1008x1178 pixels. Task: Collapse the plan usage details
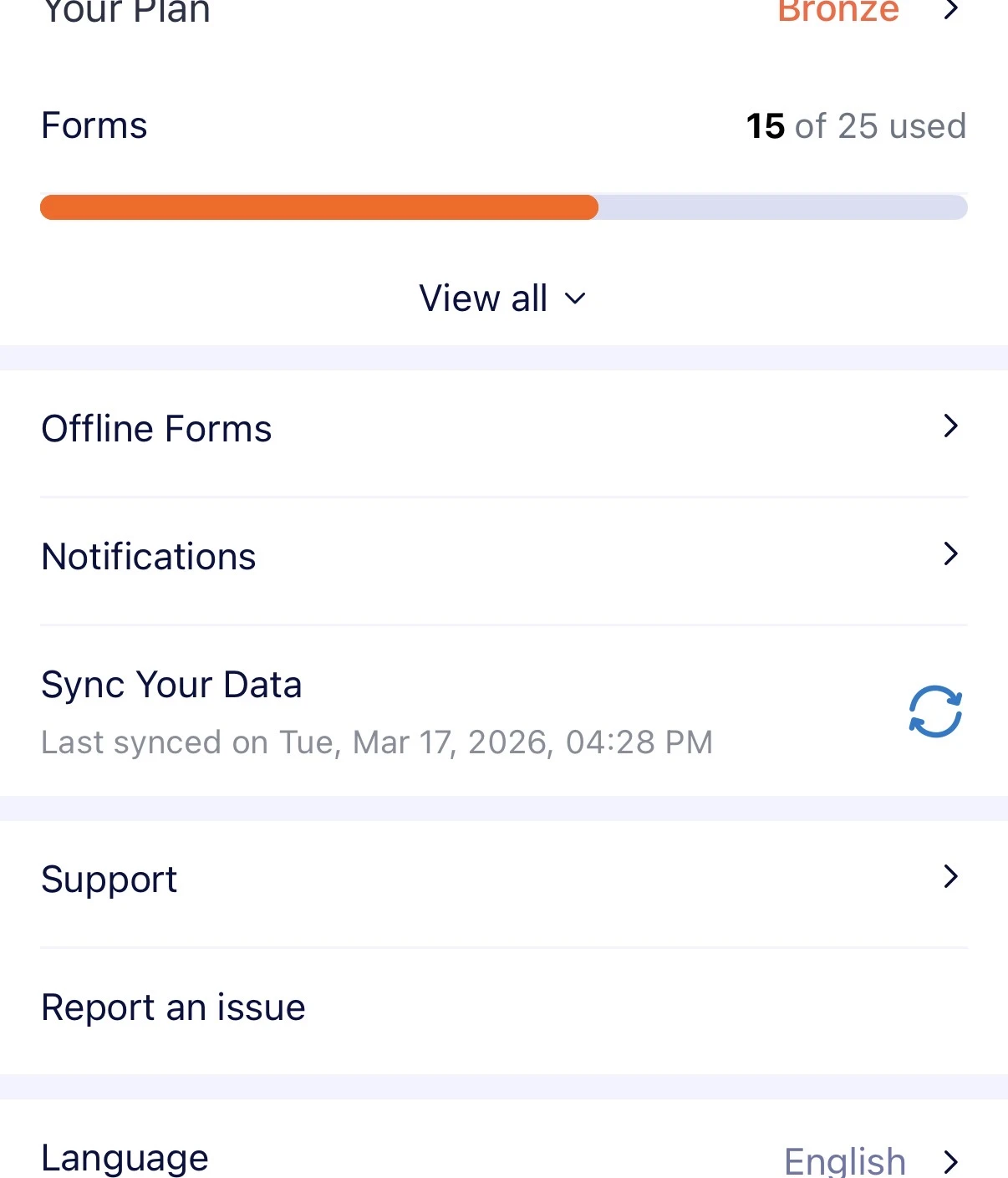click(x=504, y=298)
